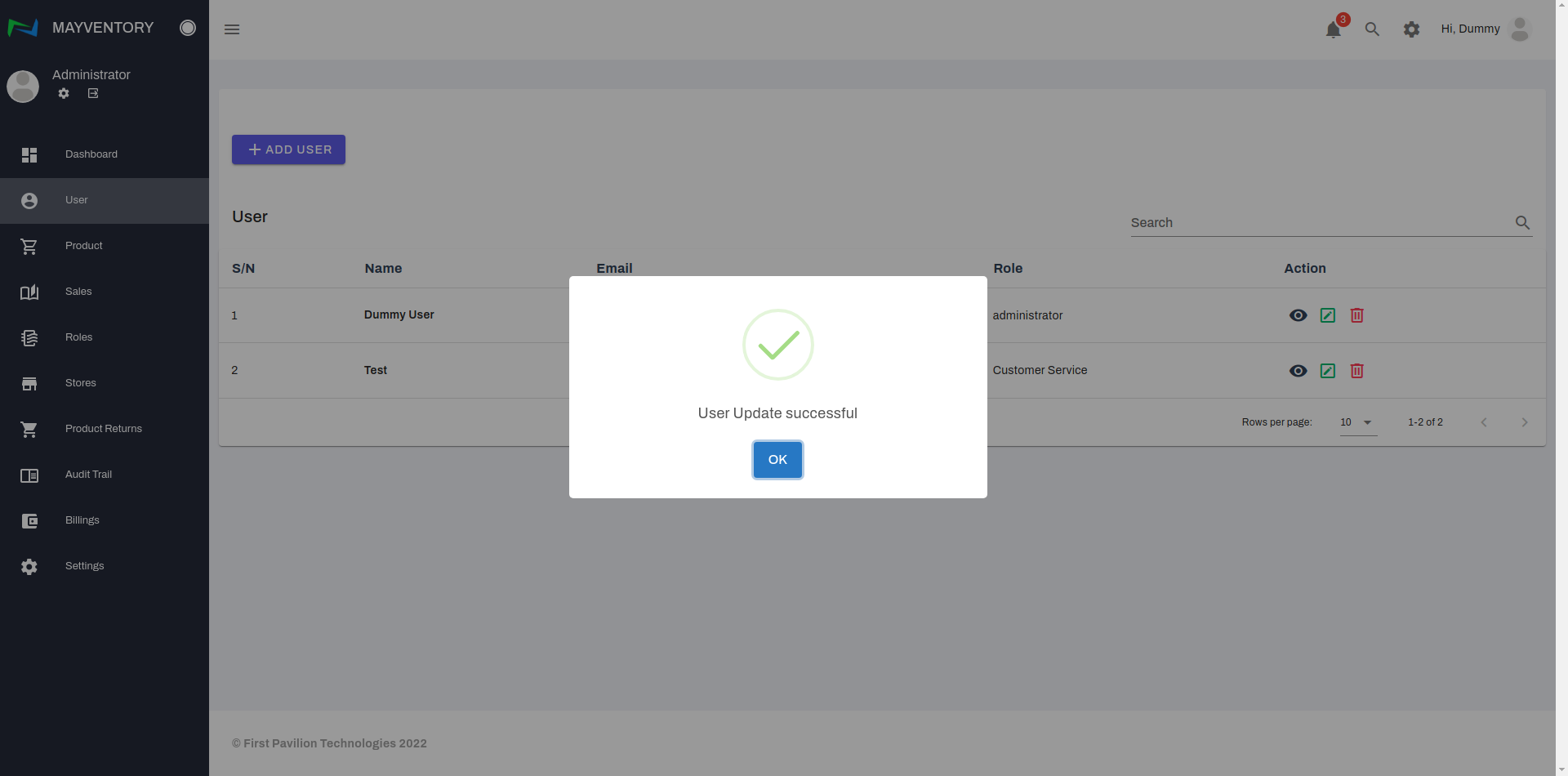This screenshot has height=776, width=1568.
Task: Delete the Dummy User row
Action: (1356, 315)
